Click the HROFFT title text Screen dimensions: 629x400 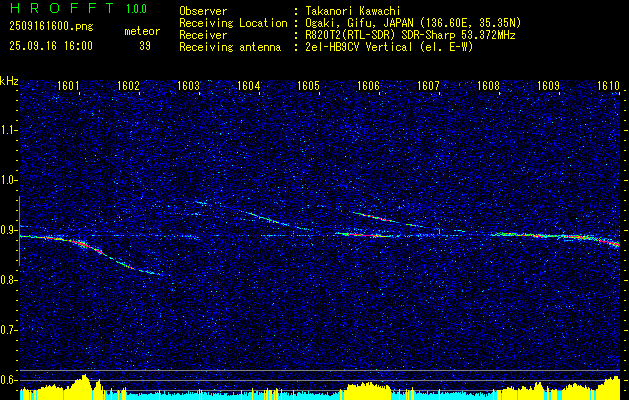(x=62, y=8)
